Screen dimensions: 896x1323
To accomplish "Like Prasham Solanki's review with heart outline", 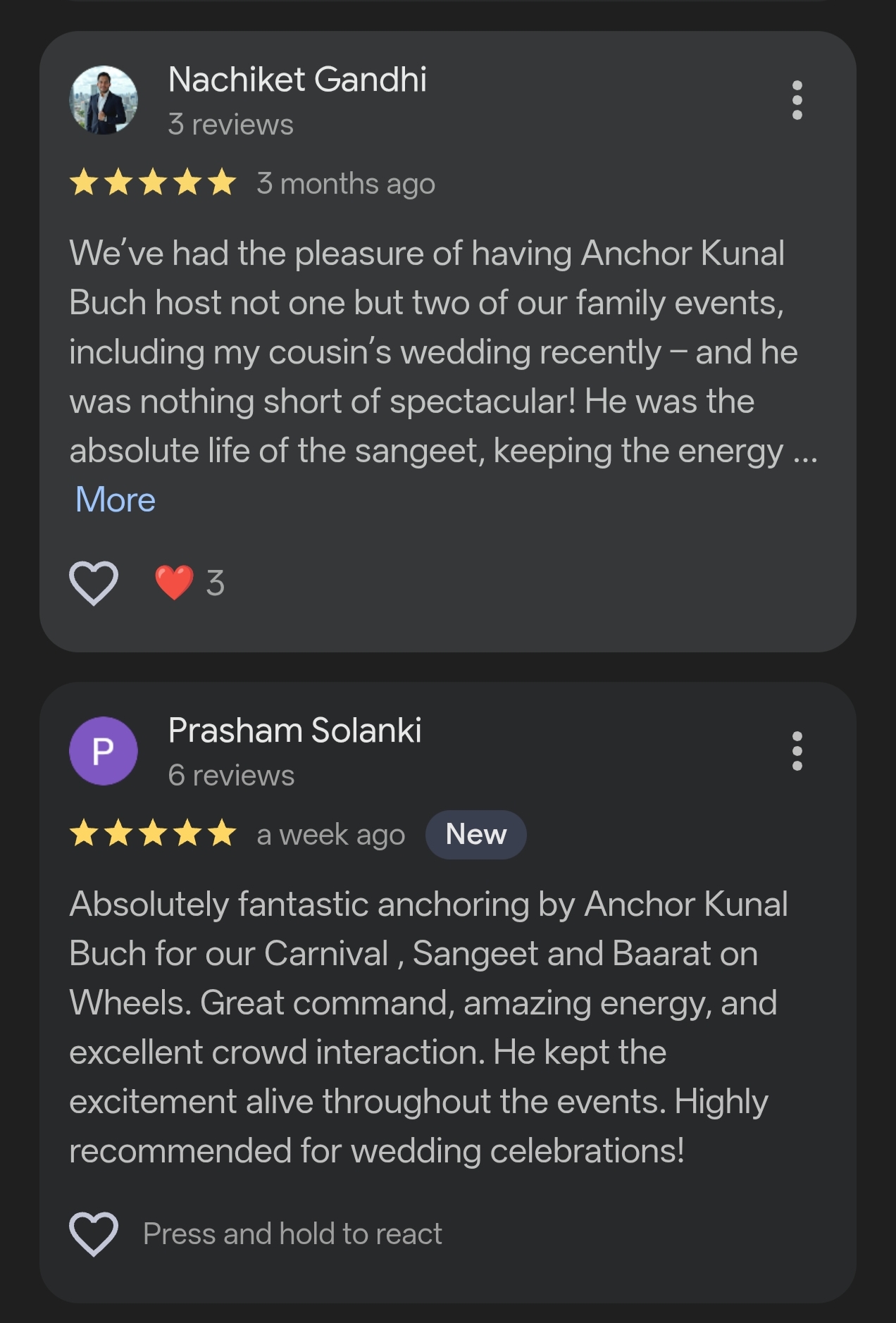I will (x=94, y=1234).
